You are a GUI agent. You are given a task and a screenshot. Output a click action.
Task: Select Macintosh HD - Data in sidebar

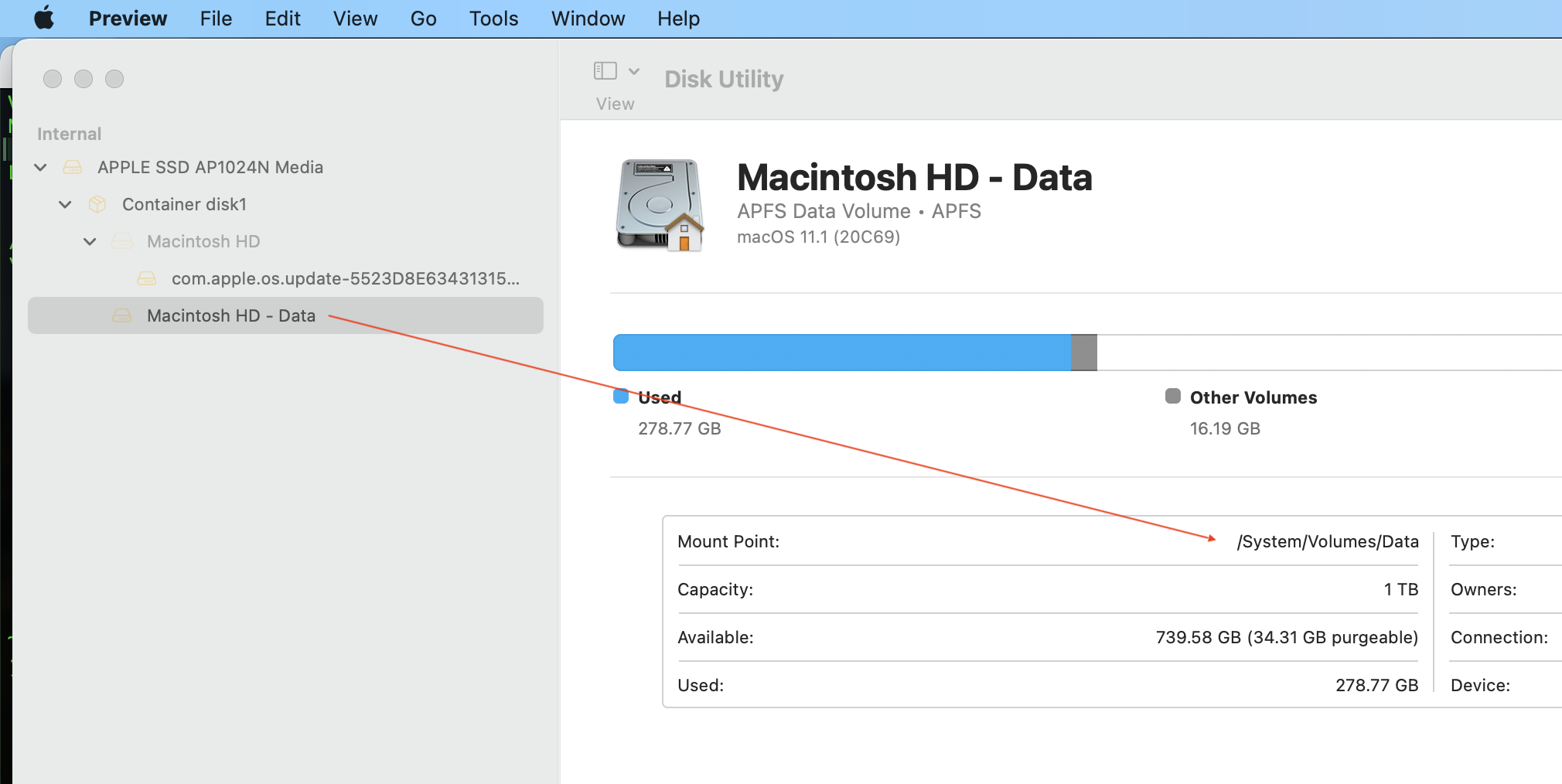285,315
